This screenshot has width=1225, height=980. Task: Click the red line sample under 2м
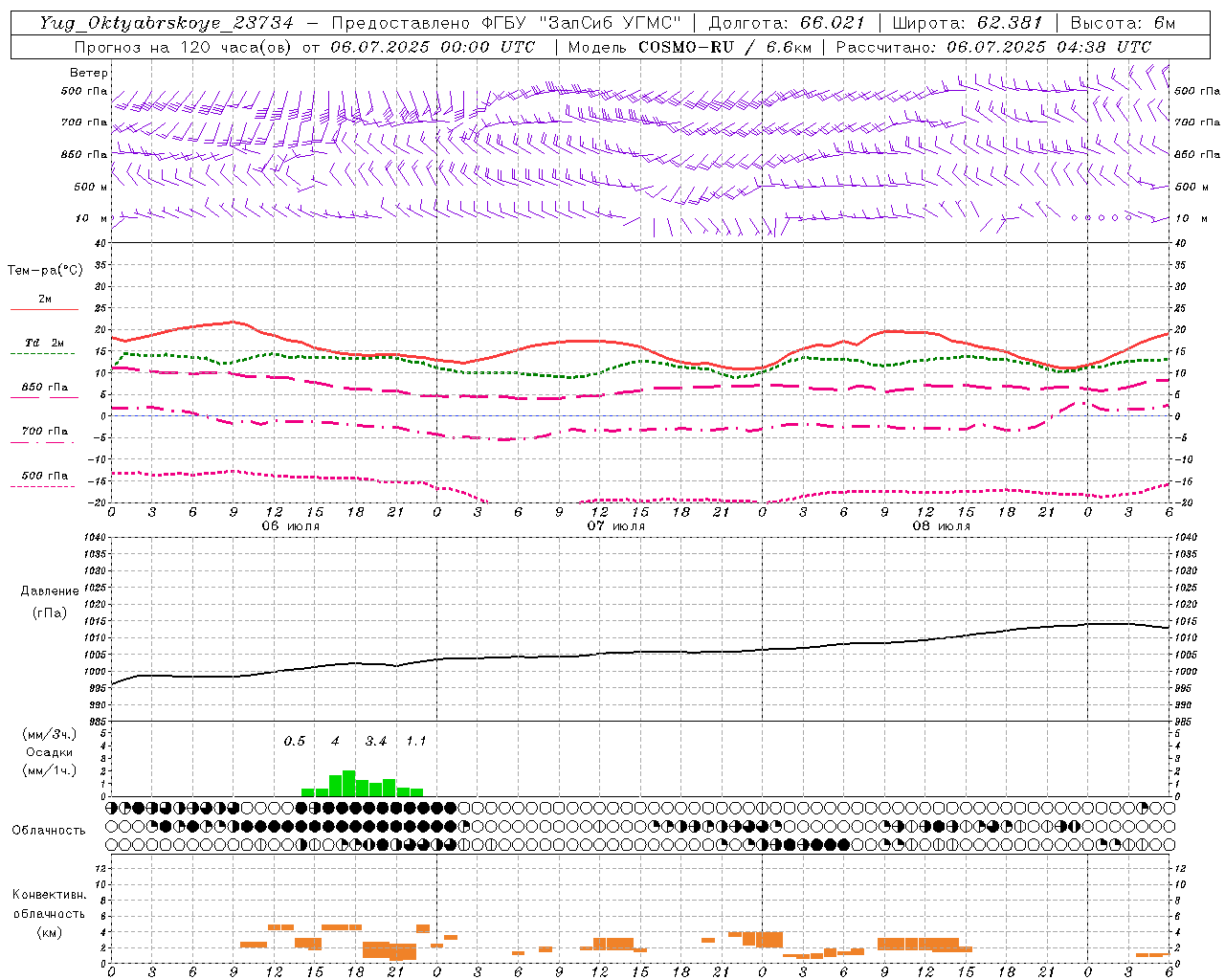pos(44,309)
